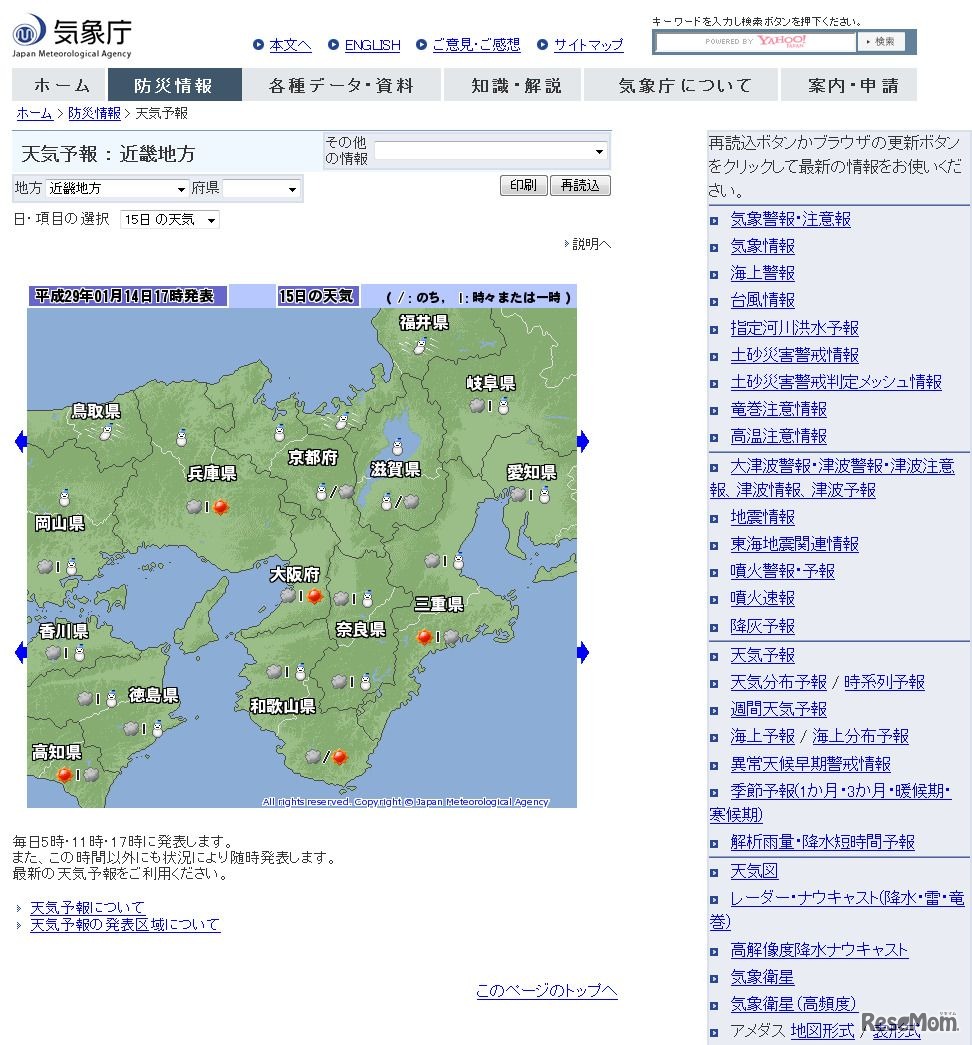This screenshot has width=972, height=1045.
Task: Open the 知識・解説 tab
Action: coord(512,85)
